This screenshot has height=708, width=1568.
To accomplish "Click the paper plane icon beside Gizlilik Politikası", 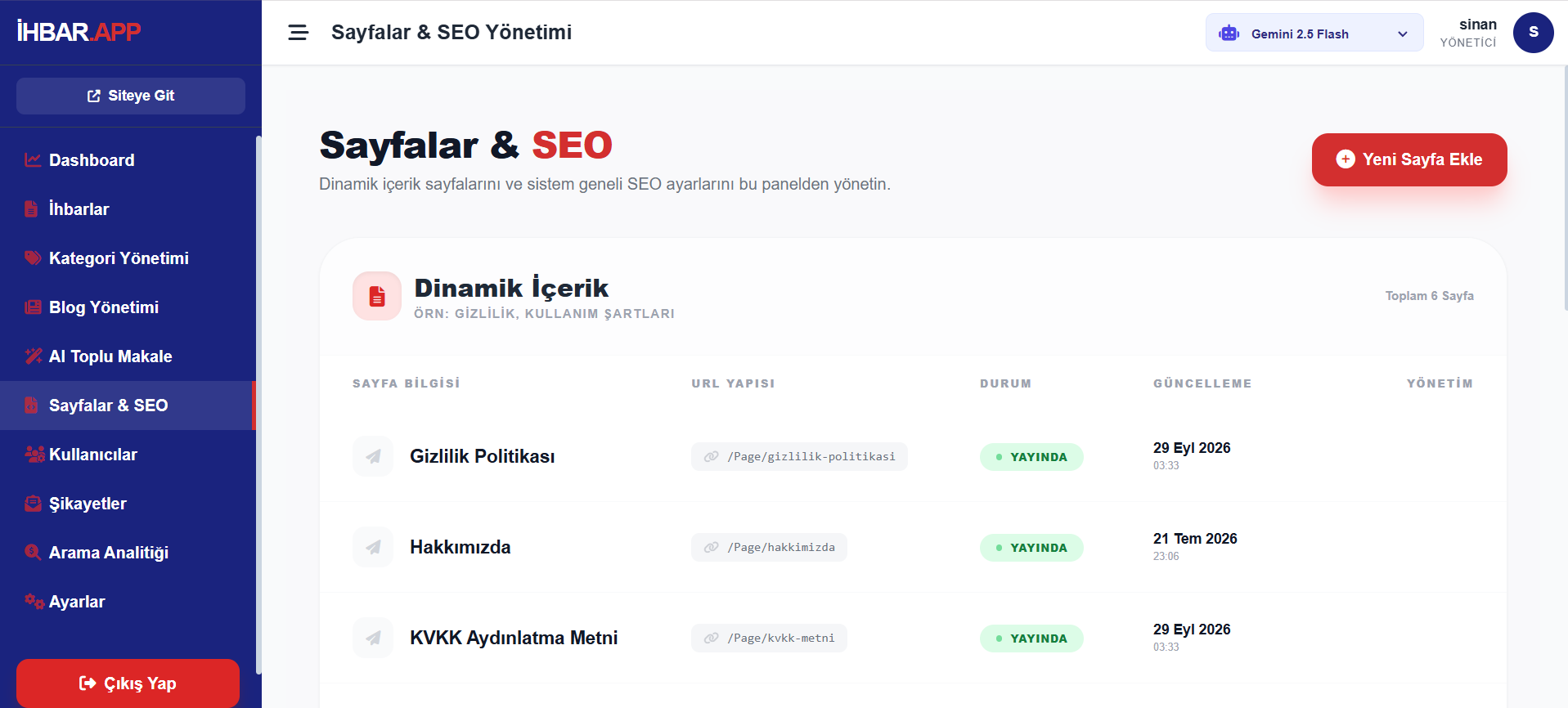I will (x=373, y=456).
